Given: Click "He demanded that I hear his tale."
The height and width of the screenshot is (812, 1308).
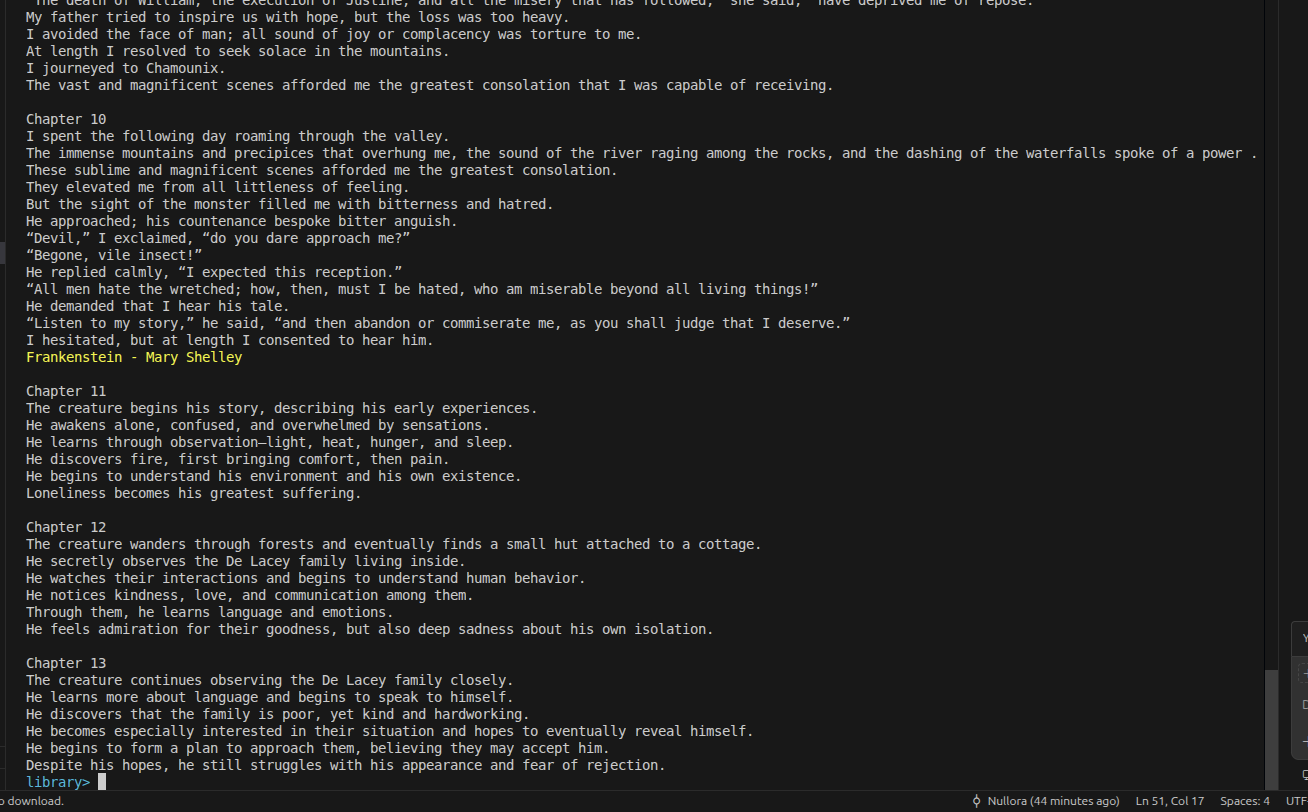Looking at the screenshot, I should coord(158,306).
